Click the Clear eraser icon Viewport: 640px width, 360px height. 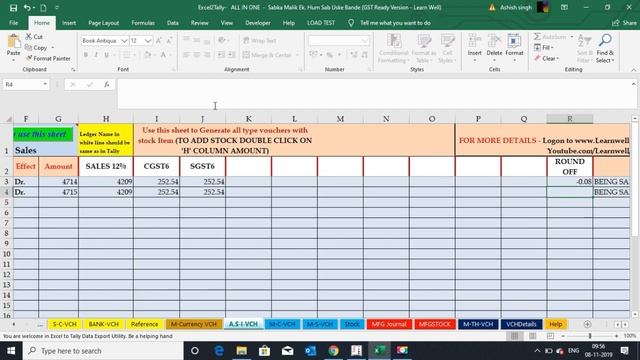coord(538,58)
